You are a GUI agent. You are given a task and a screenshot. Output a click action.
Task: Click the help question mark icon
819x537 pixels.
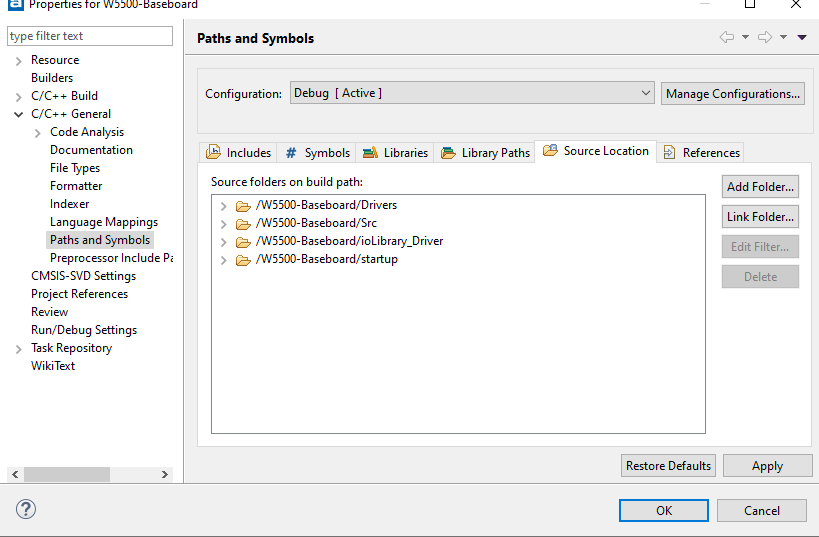(26, 509)
